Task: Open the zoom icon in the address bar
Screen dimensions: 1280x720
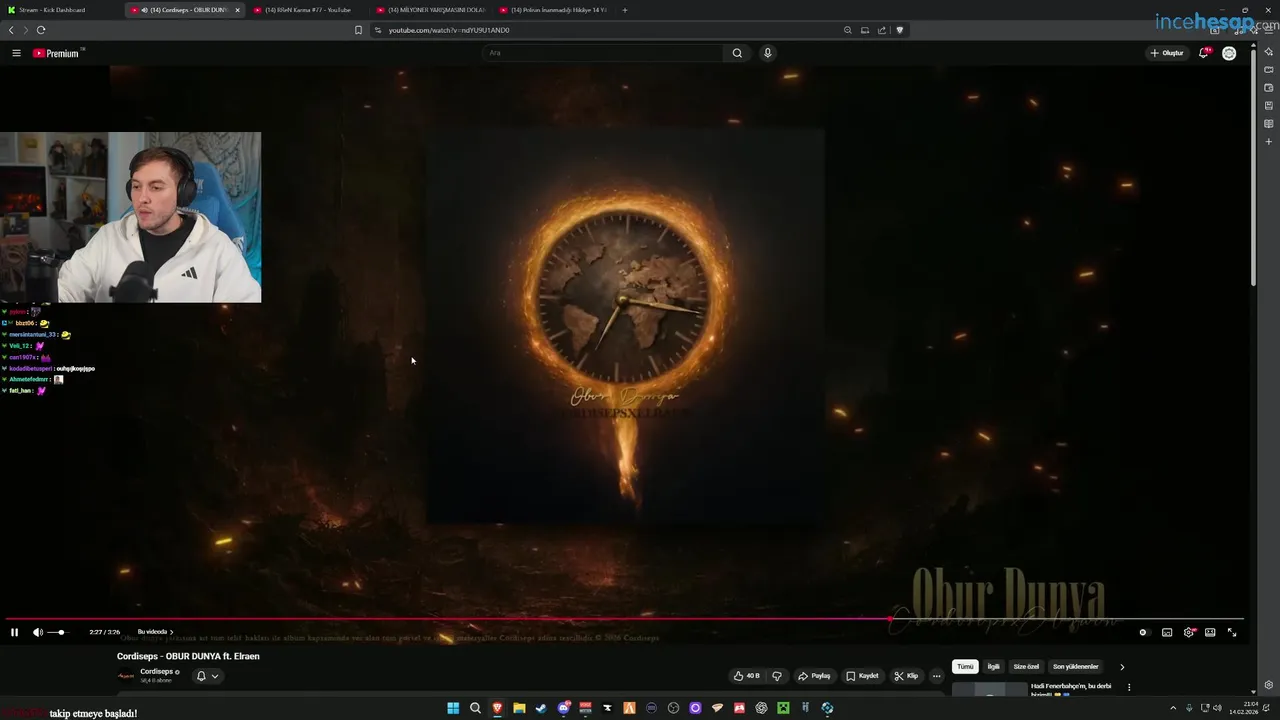Action: [848, 30]
